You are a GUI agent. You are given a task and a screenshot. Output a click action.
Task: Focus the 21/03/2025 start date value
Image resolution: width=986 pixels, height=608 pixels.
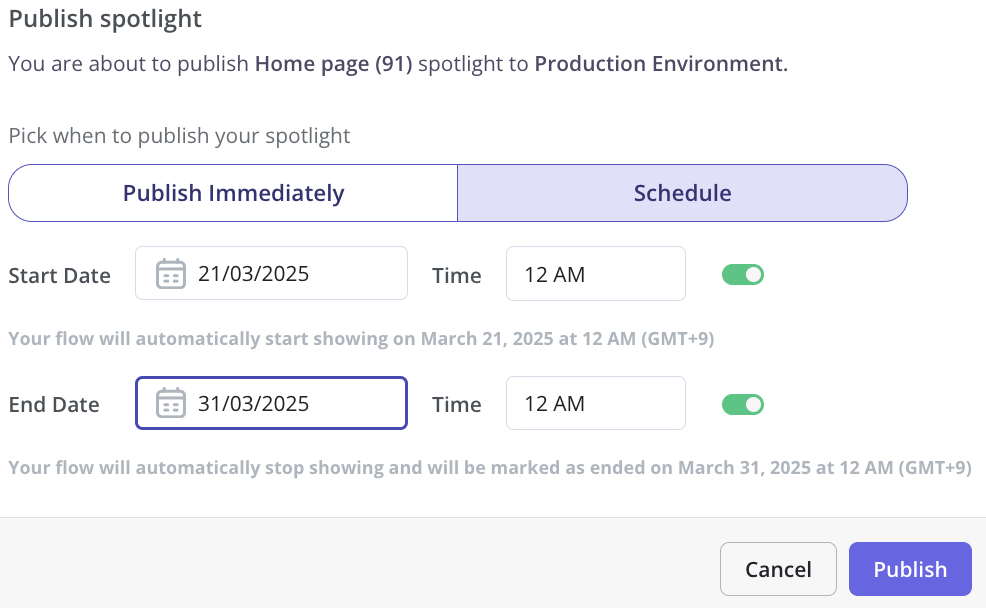[253, 274]
